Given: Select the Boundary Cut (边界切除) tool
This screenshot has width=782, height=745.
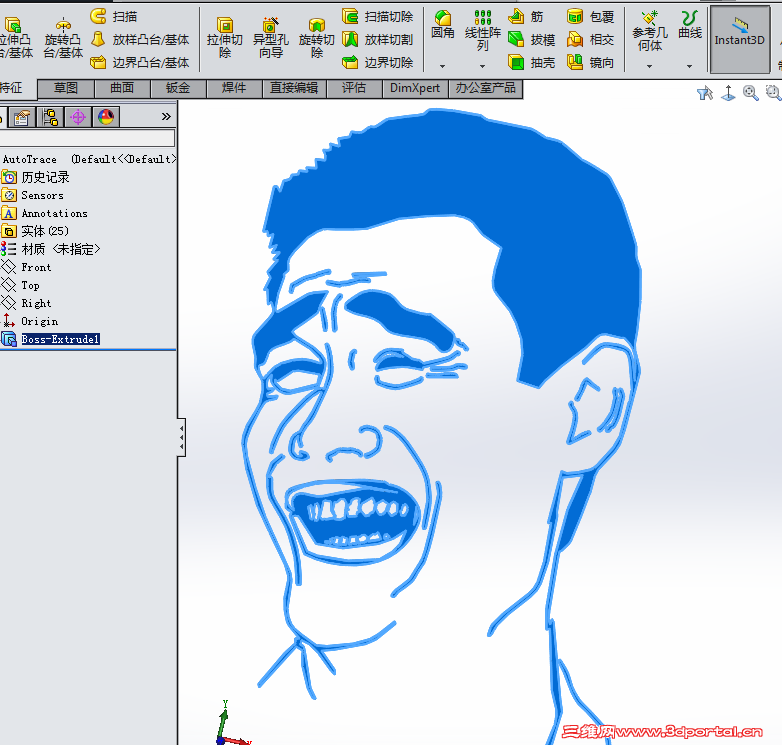Looking at the screenshot, I should coord(378,62).
